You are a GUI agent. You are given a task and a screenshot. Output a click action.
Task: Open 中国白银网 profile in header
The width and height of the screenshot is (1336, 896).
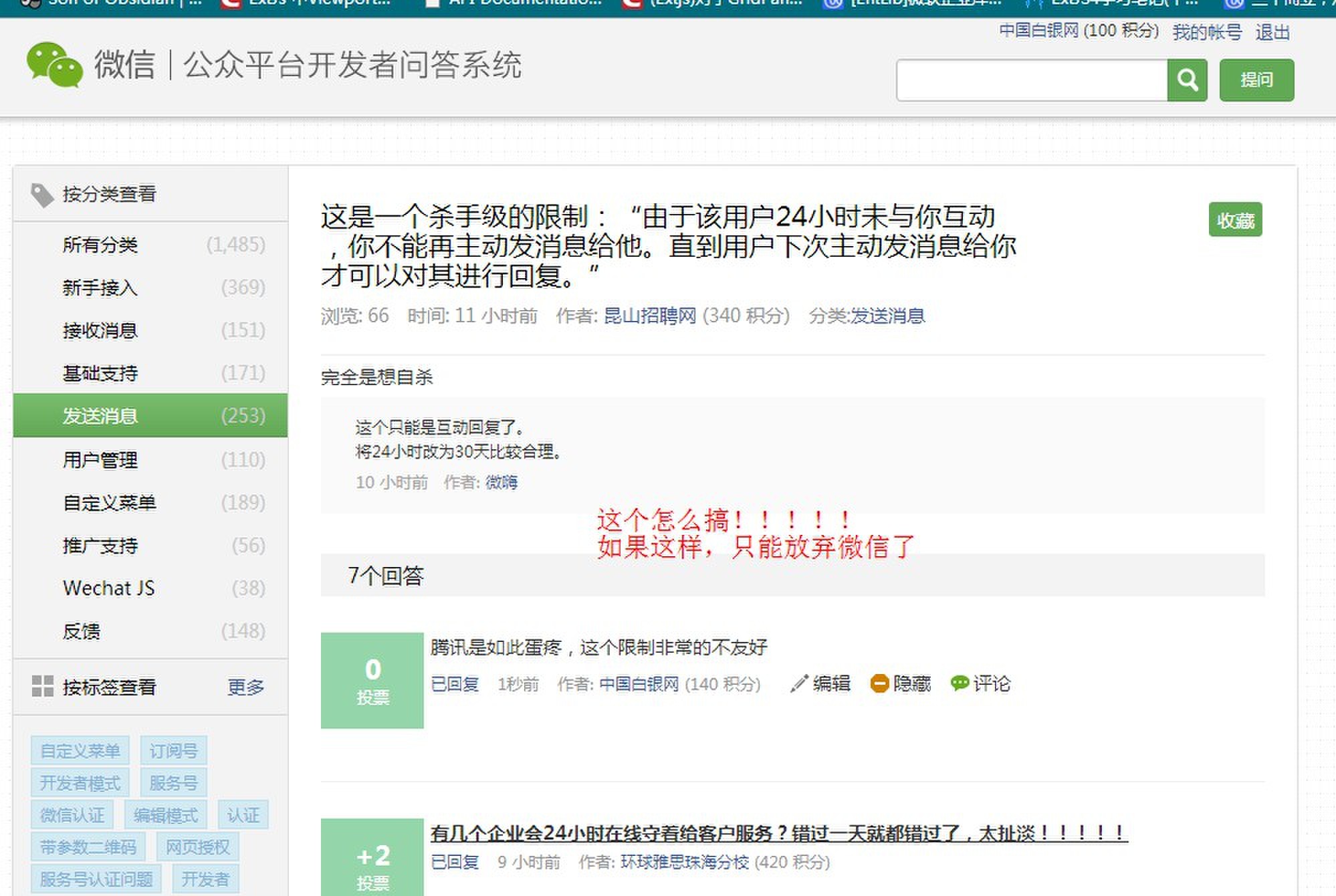1038,31
